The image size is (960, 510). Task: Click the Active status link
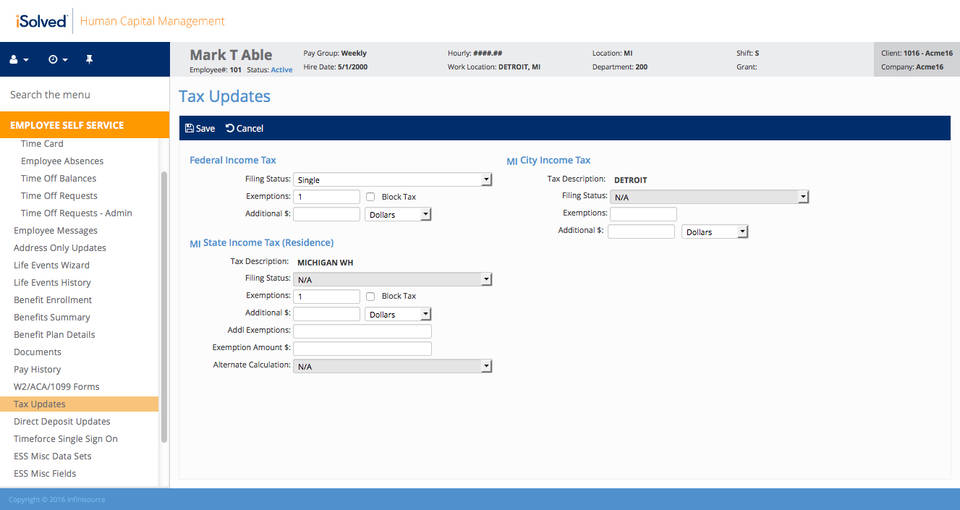[x=282, y=70]
